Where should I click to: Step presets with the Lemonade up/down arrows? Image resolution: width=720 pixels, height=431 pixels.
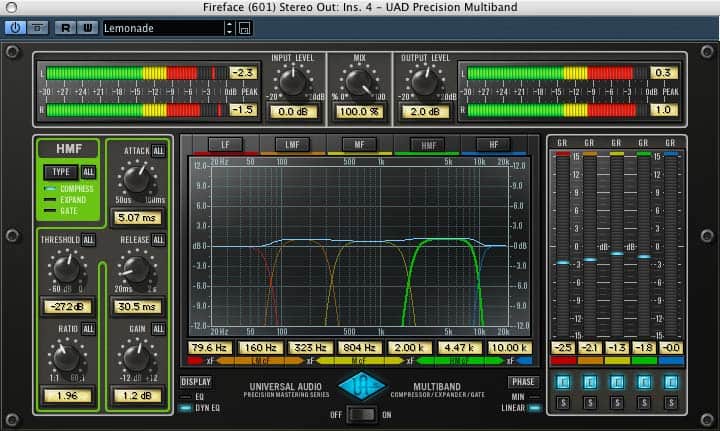(x=230, y=28)
